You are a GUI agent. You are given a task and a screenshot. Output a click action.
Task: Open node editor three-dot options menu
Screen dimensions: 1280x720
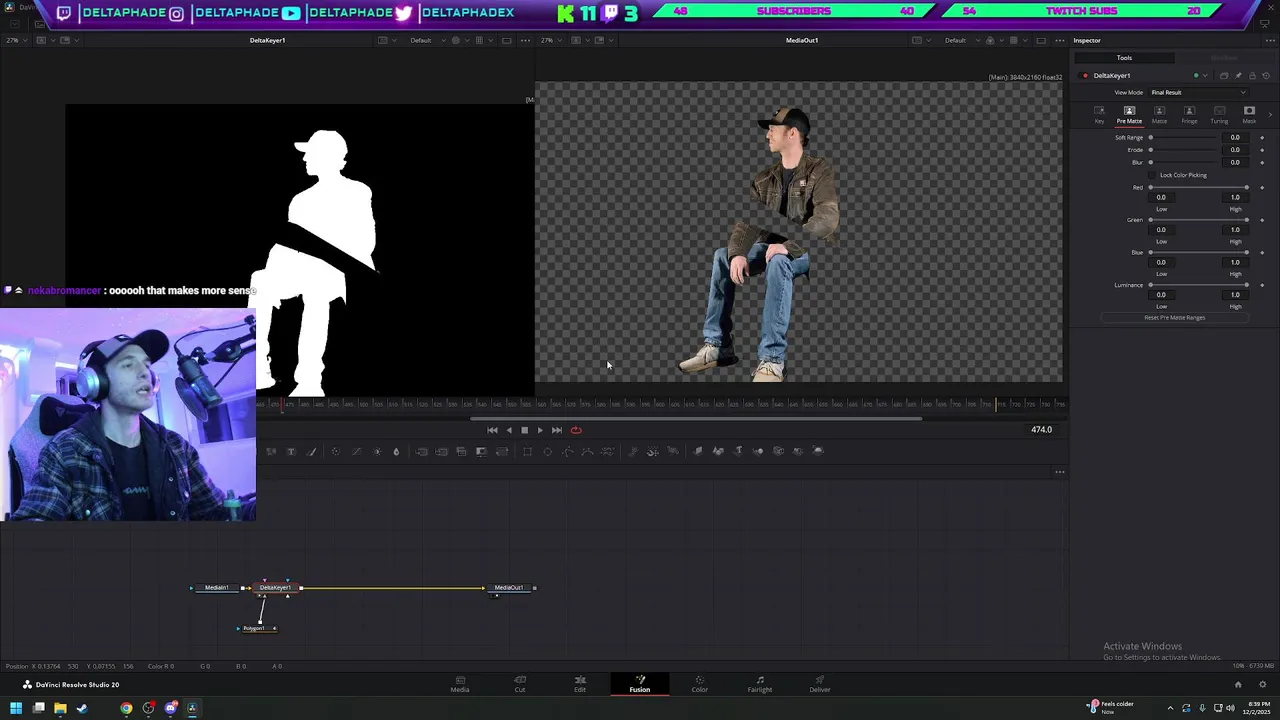(1060, 472)
